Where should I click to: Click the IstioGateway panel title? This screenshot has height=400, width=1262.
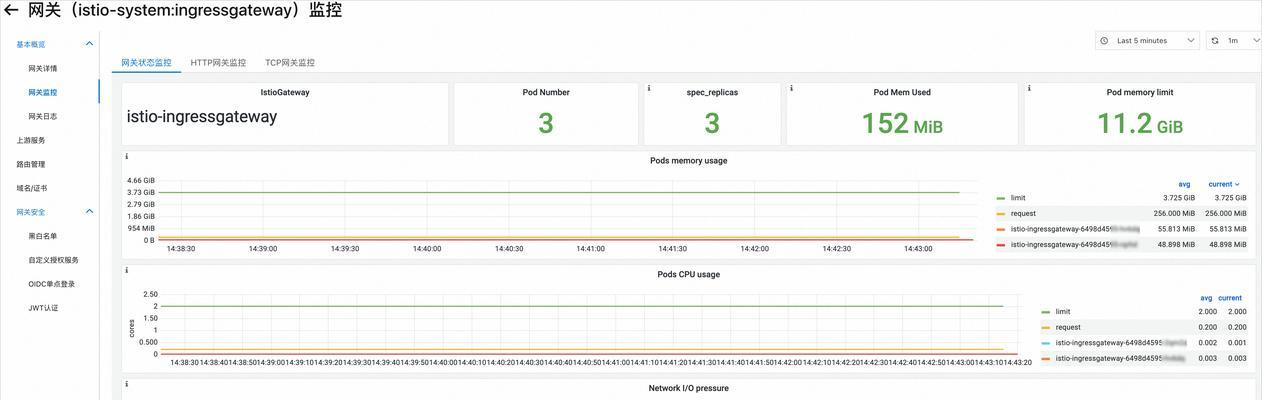pyautogui.click(x=285, y=92)
